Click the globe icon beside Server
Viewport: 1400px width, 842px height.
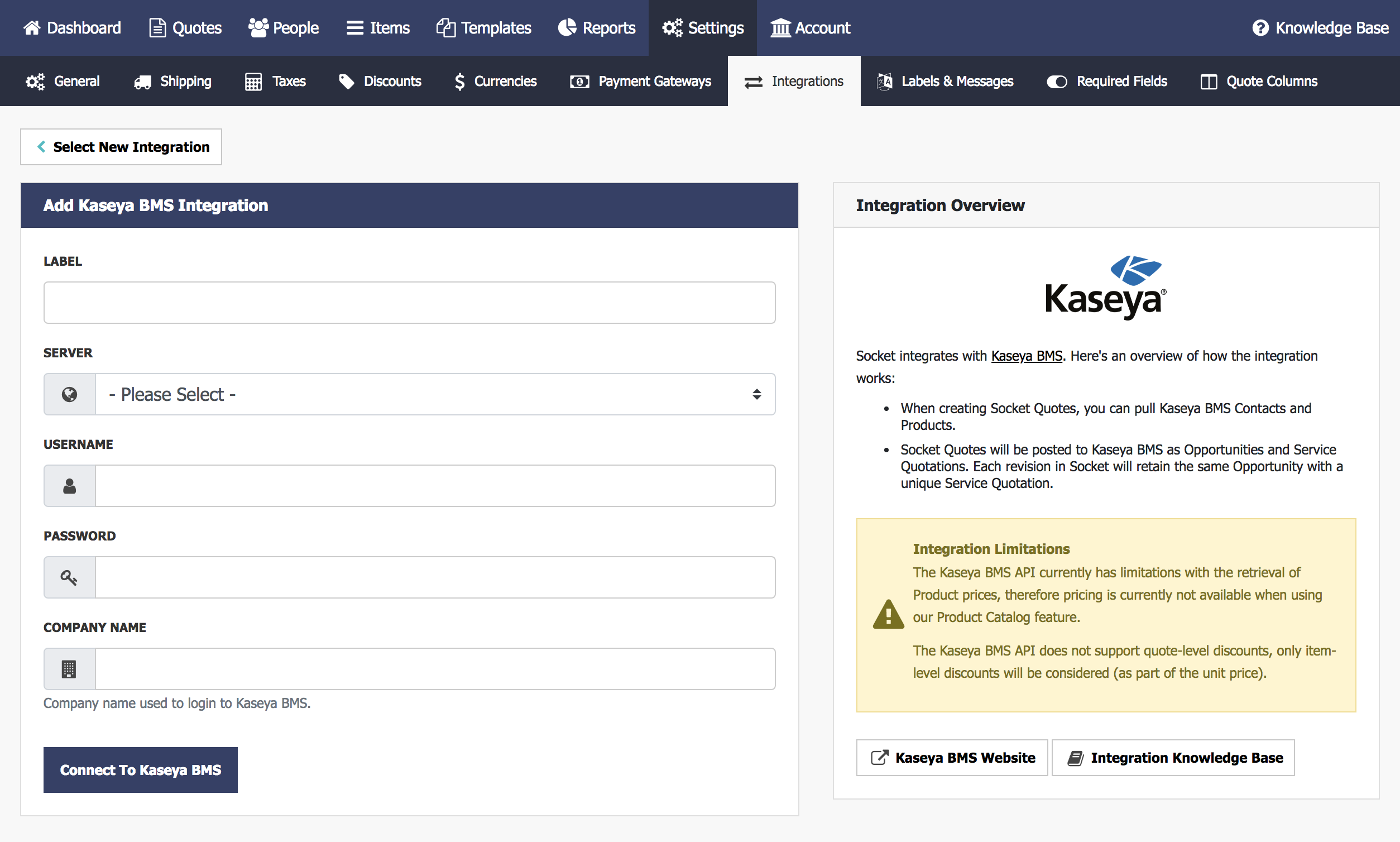[69, 394]
